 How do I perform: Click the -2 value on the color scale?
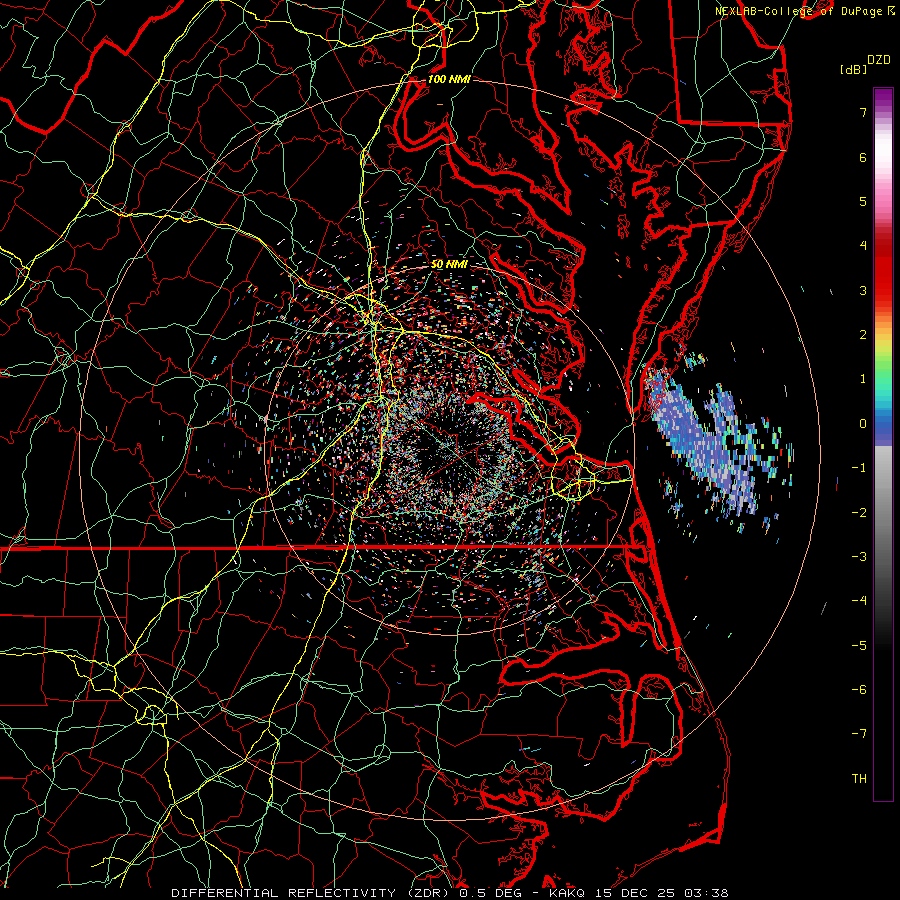(859, 512)
